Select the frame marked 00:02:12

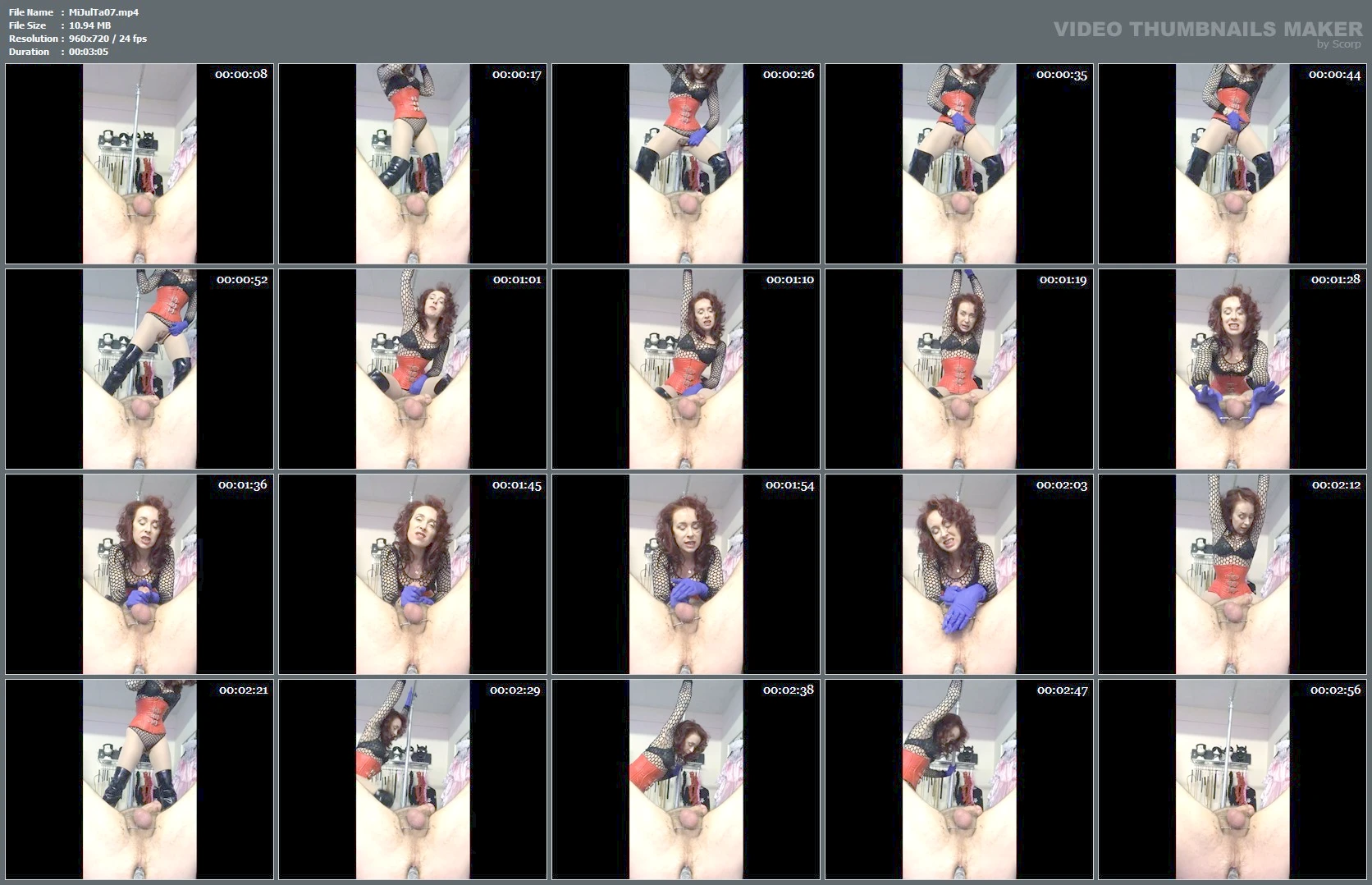pos(1233,574)
